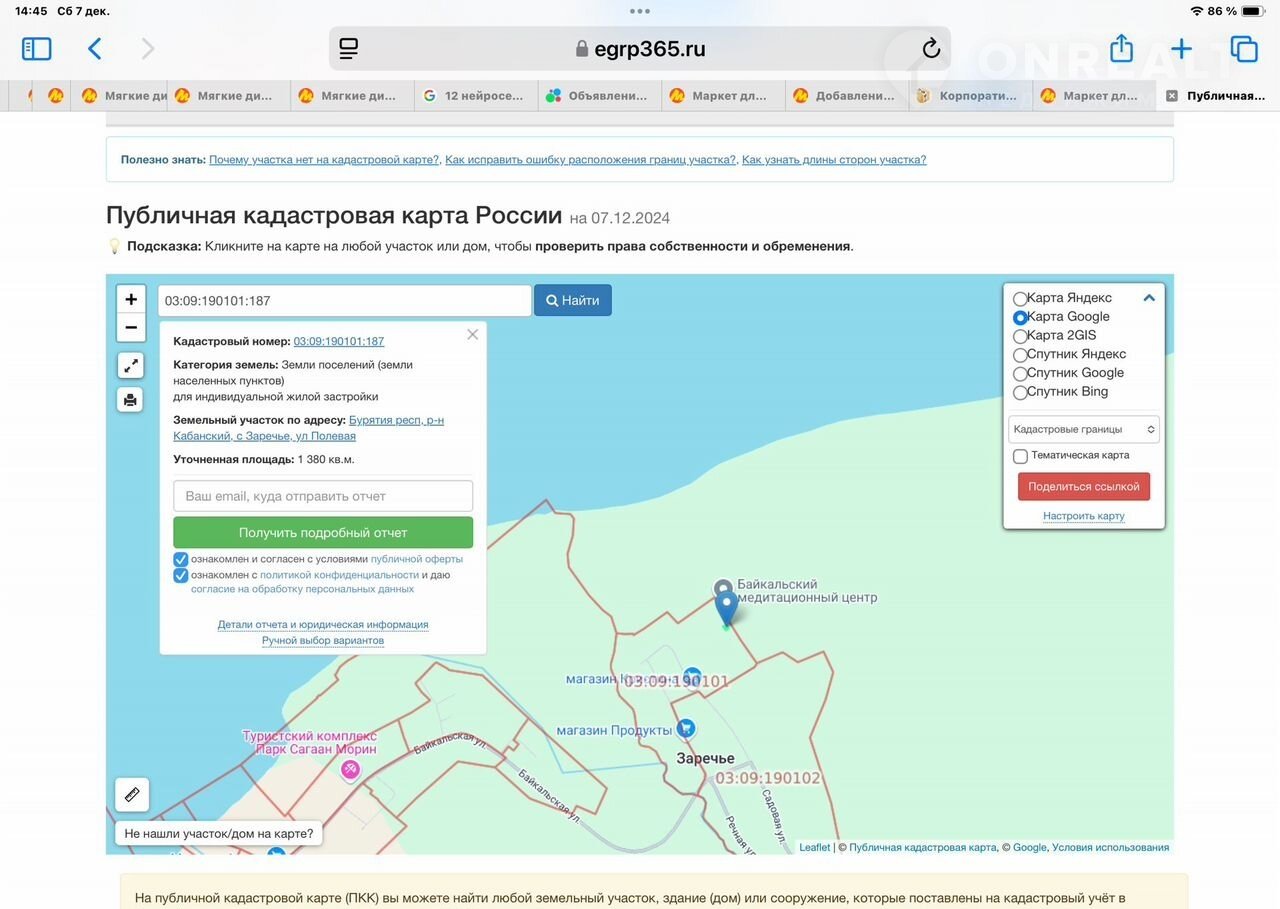Switch to the 12 нейросе... tab
Screen dimensions: 1280x909
[475, 96]
